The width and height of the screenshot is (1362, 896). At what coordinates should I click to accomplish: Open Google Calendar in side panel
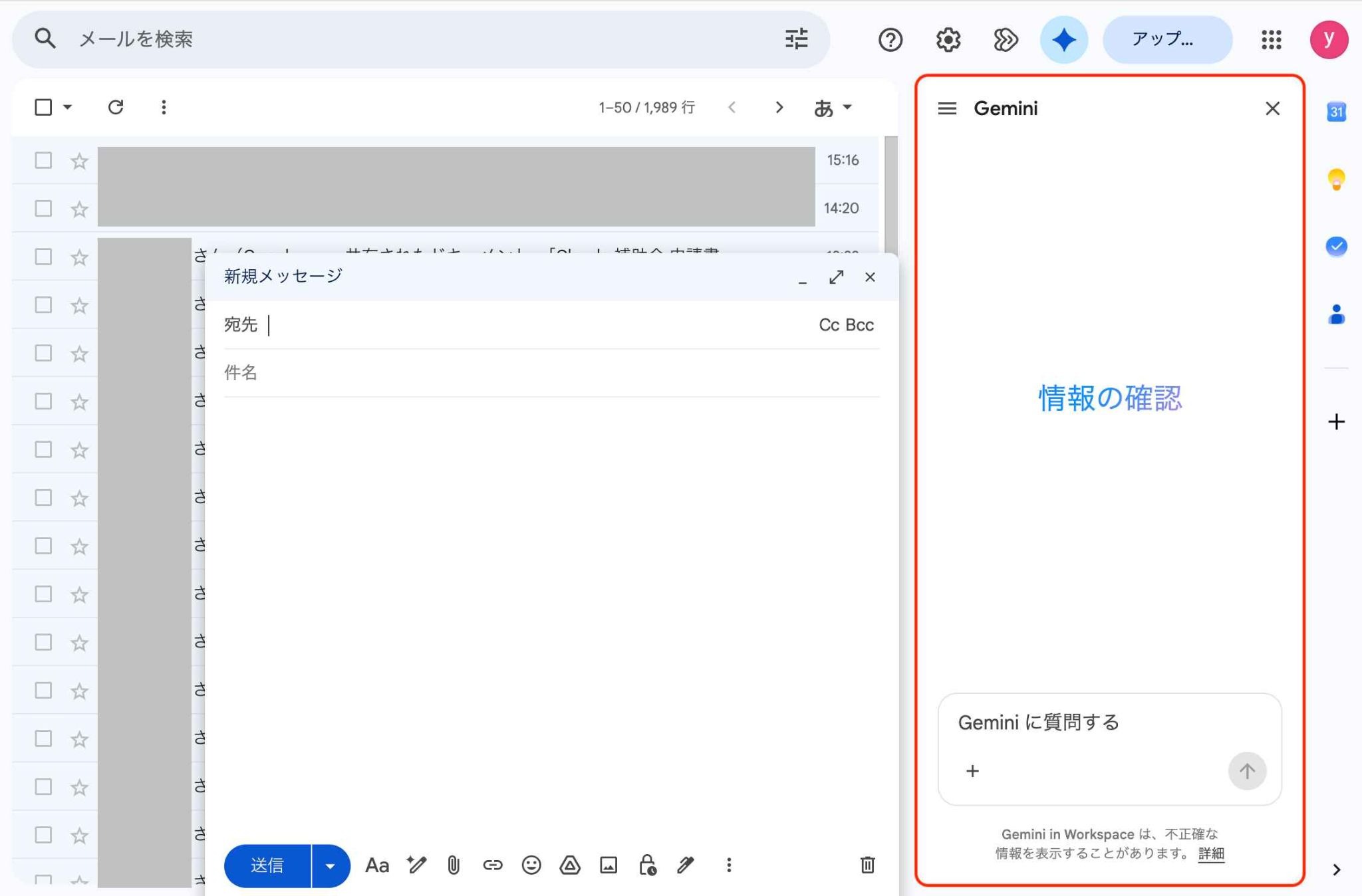coord(1336,111)
